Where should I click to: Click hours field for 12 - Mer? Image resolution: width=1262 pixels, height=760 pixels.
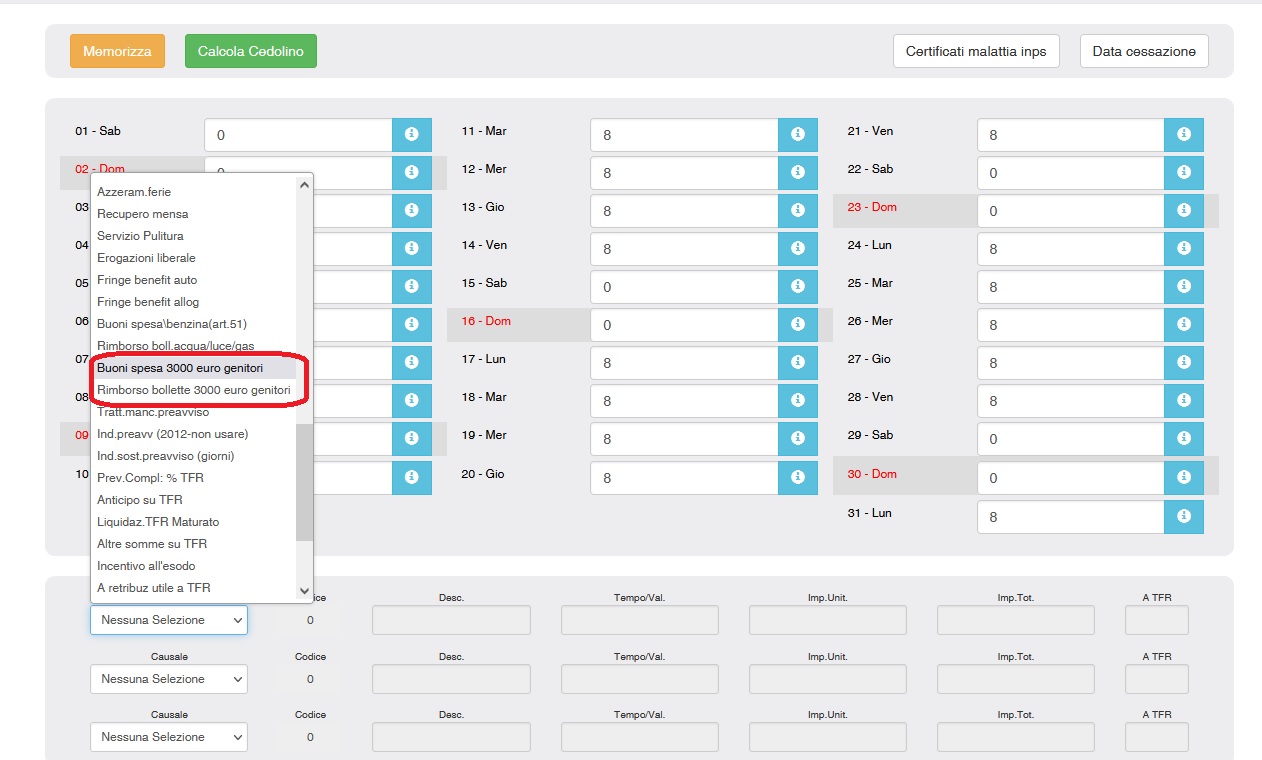[x=684, y=173]
